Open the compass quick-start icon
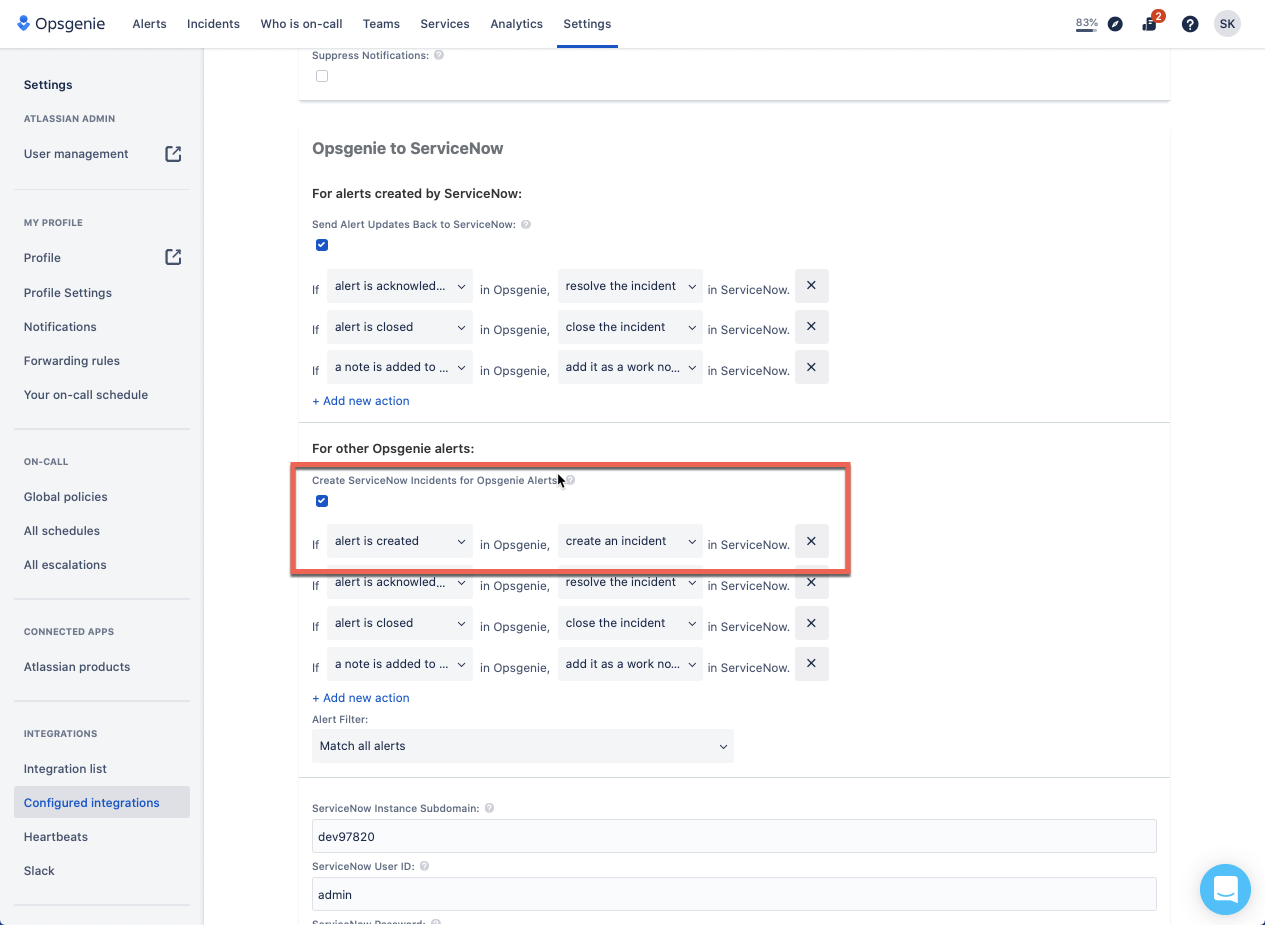The image size is (1265, 925). coord(1116,24)
